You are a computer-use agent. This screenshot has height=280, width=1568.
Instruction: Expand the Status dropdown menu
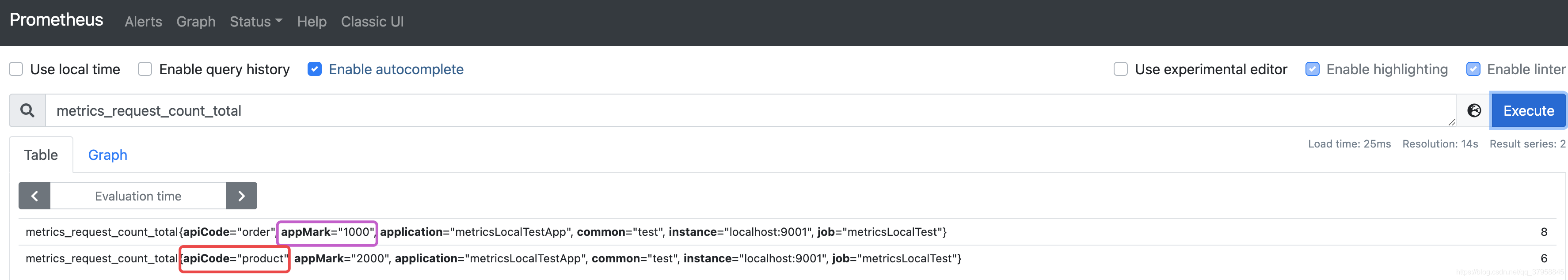coord(255,22)
